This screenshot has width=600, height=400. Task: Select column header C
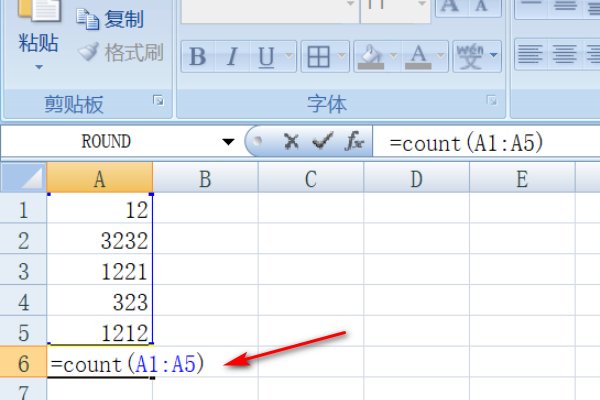(x=311, y=178)
